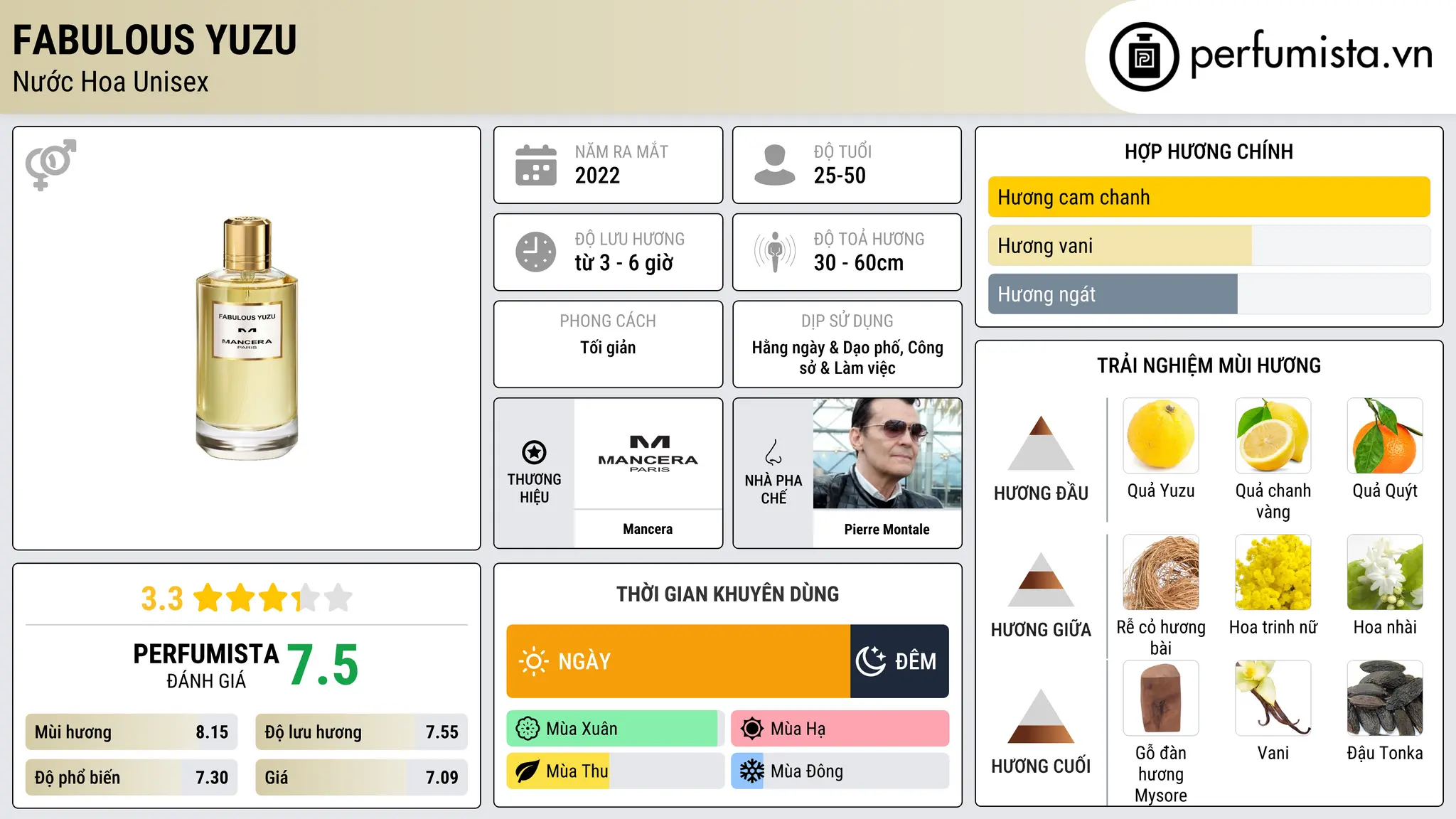
Task: Click the Hằng ngày & Dạo phố occasion text
Action: click(847, 358)
